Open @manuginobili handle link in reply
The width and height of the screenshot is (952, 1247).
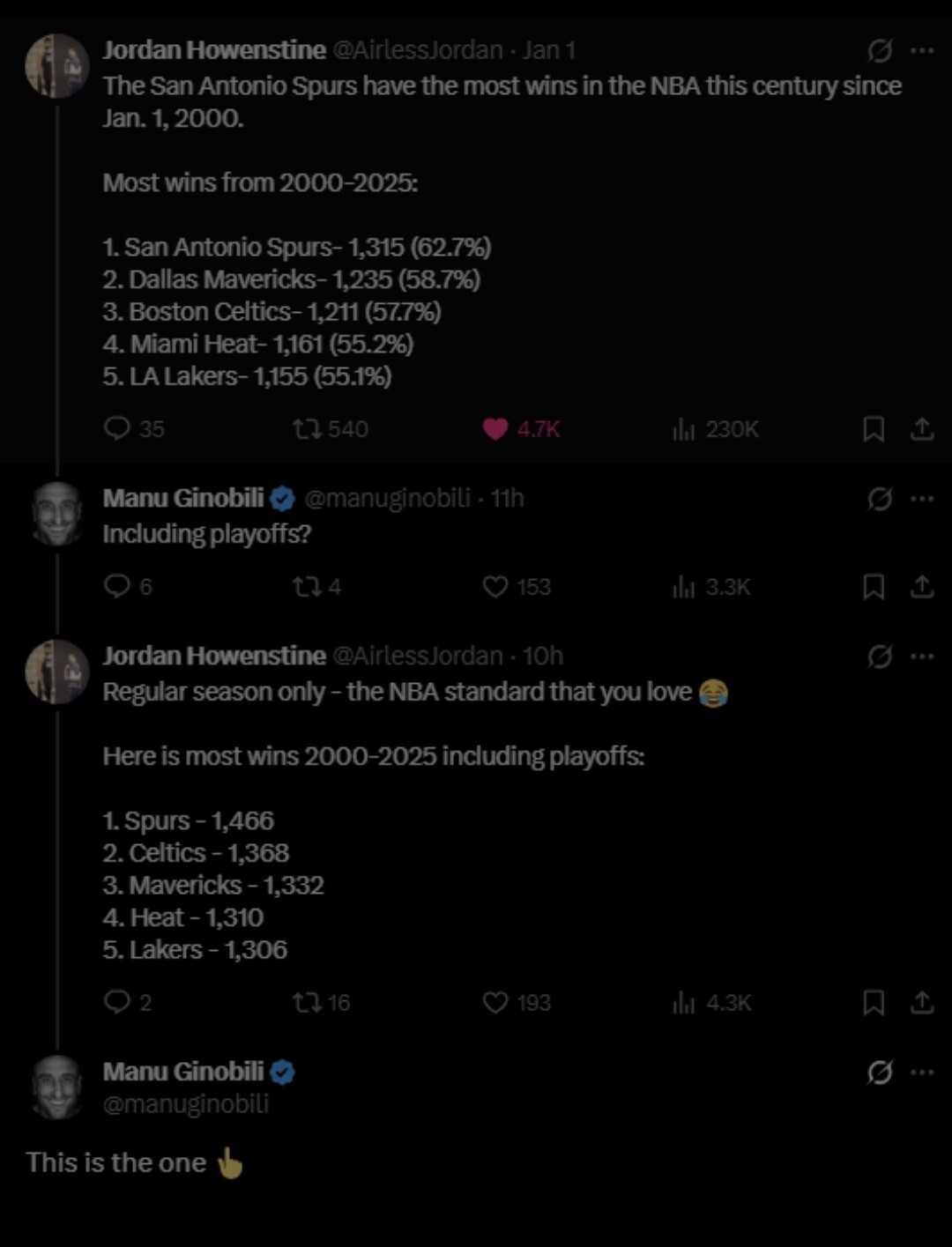(387, 498)
